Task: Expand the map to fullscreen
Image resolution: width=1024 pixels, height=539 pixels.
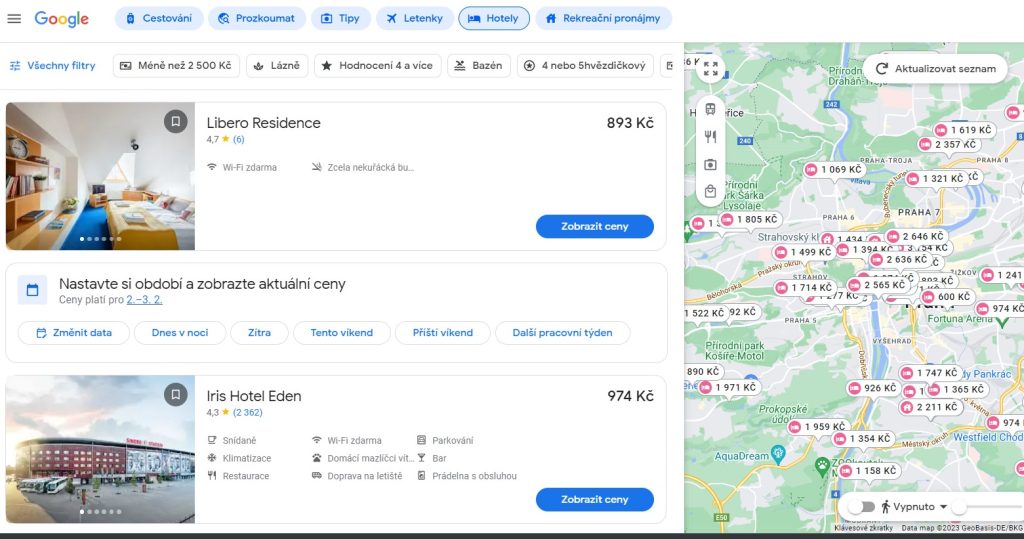Action: pos(711,69)
